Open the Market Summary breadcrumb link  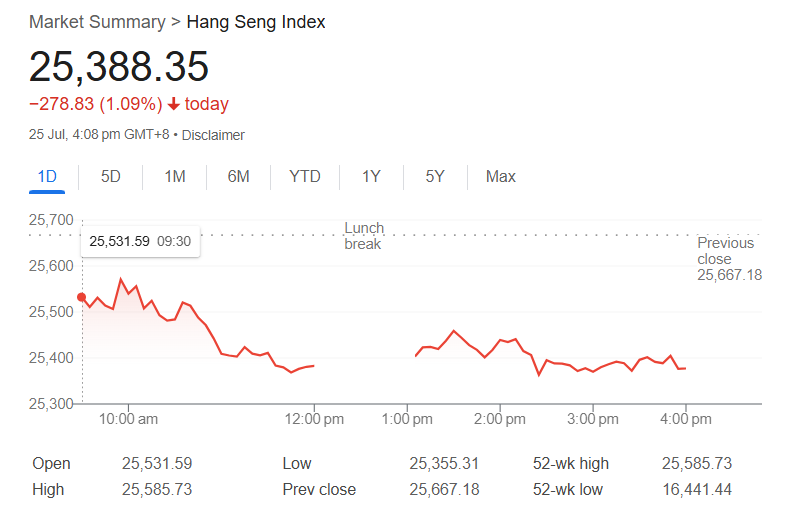[x=97, y=22]
